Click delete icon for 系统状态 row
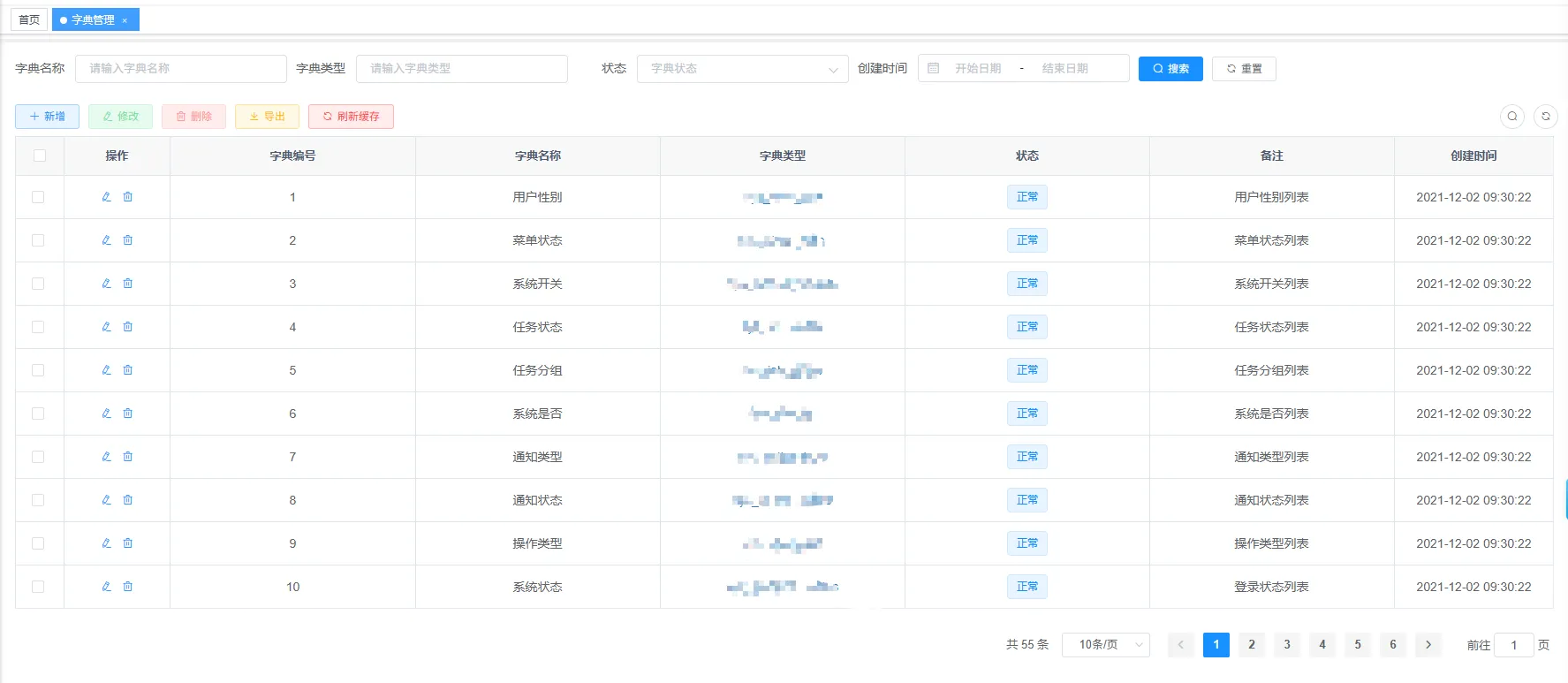Image resolution: width=1568 pixels, height=683 pixels. [128, 587]
